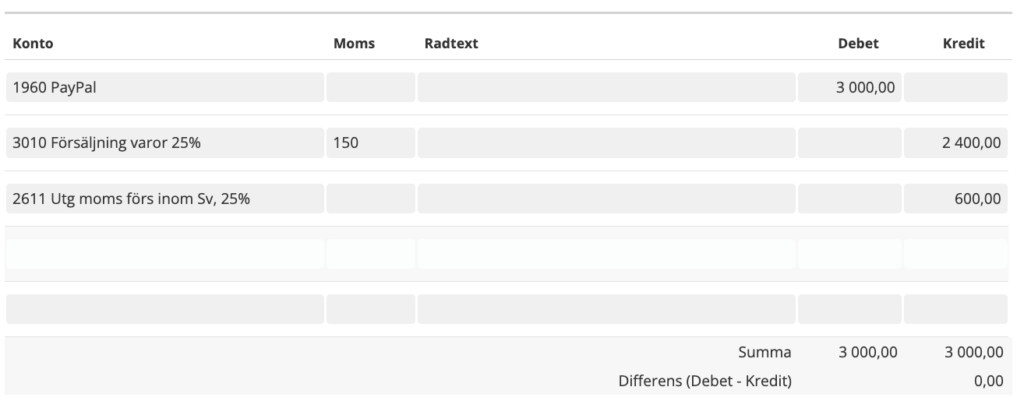The height and width of the screenshot is (408, 1024).
Task: Click the empty Debet field on the 2611 row
Action: click(x=849, y=198)
